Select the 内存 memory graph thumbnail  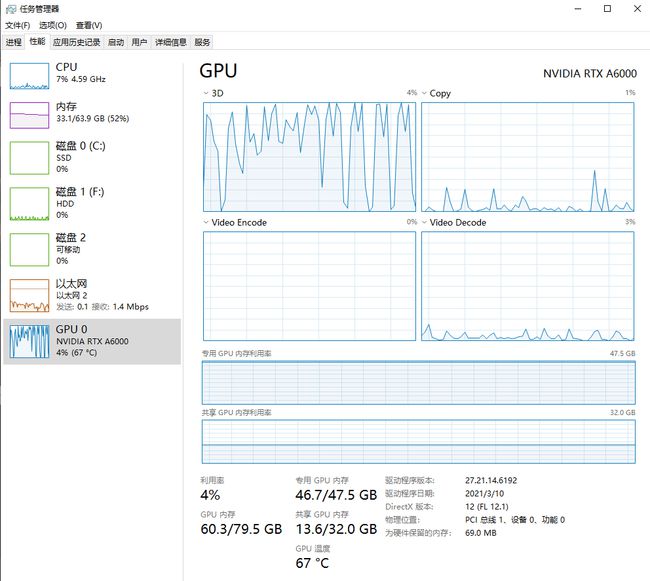point(29,115)
